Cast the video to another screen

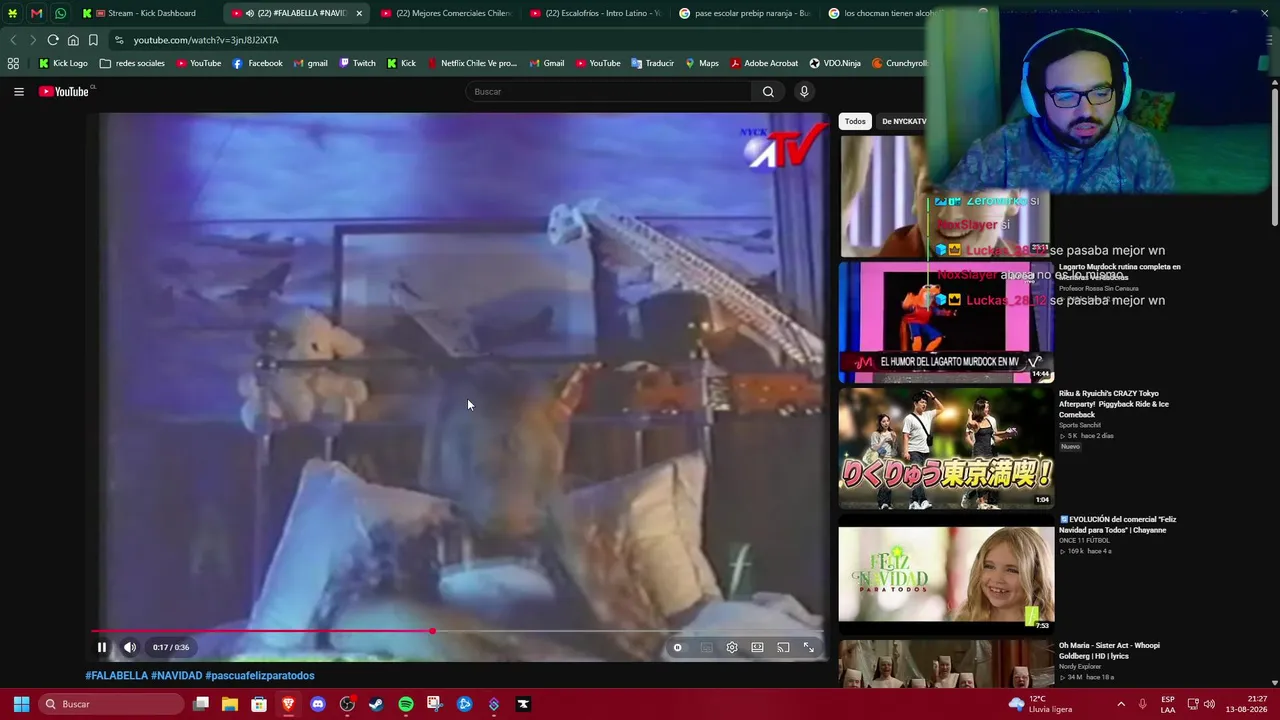(783, 647)
